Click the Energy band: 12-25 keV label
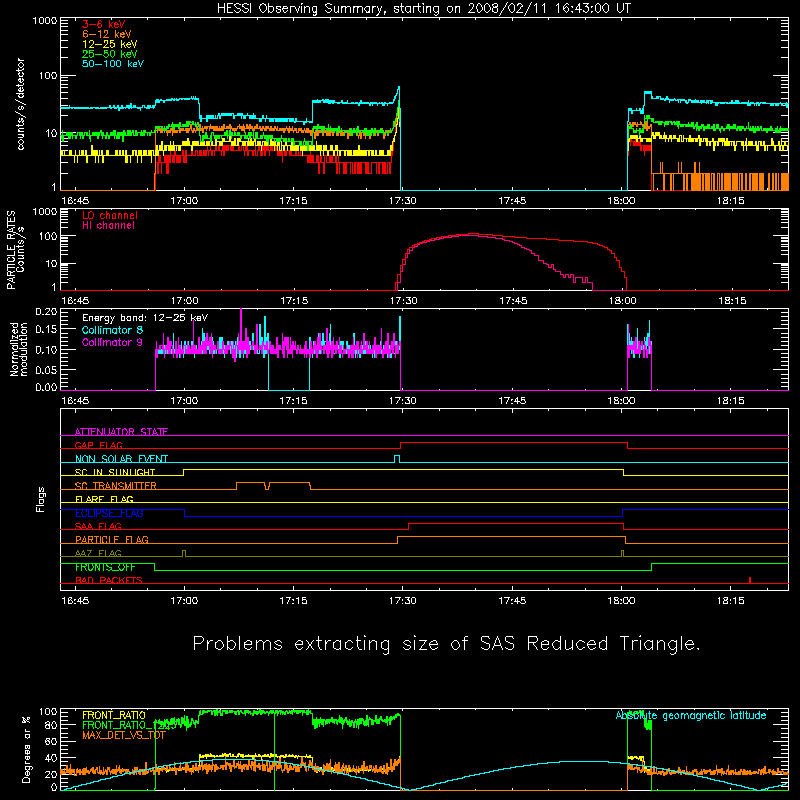Image resolution: width=800 pixels, height=800 pixels. (145, 318)
